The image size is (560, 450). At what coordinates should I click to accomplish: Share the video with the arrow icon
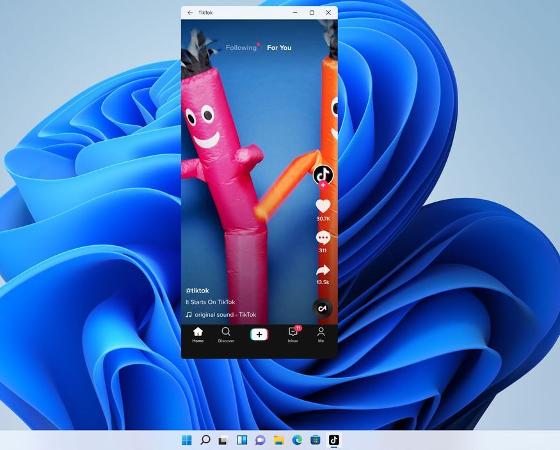point(323,270)
